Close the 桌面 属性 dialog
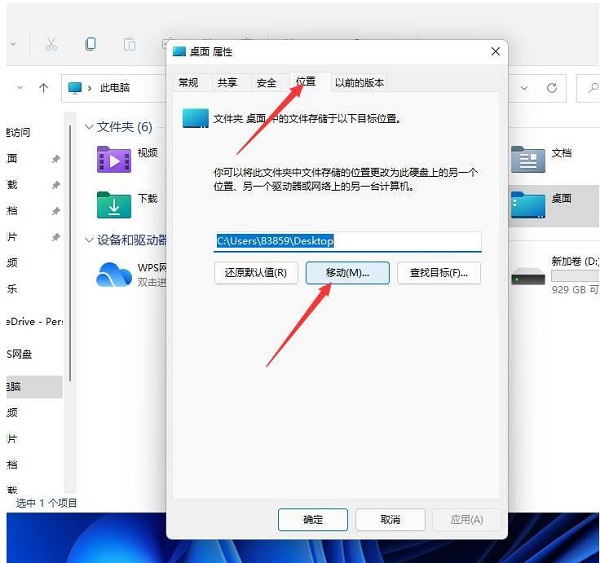The height and width of the screenshot is (563, 600). tap(496, 51)
